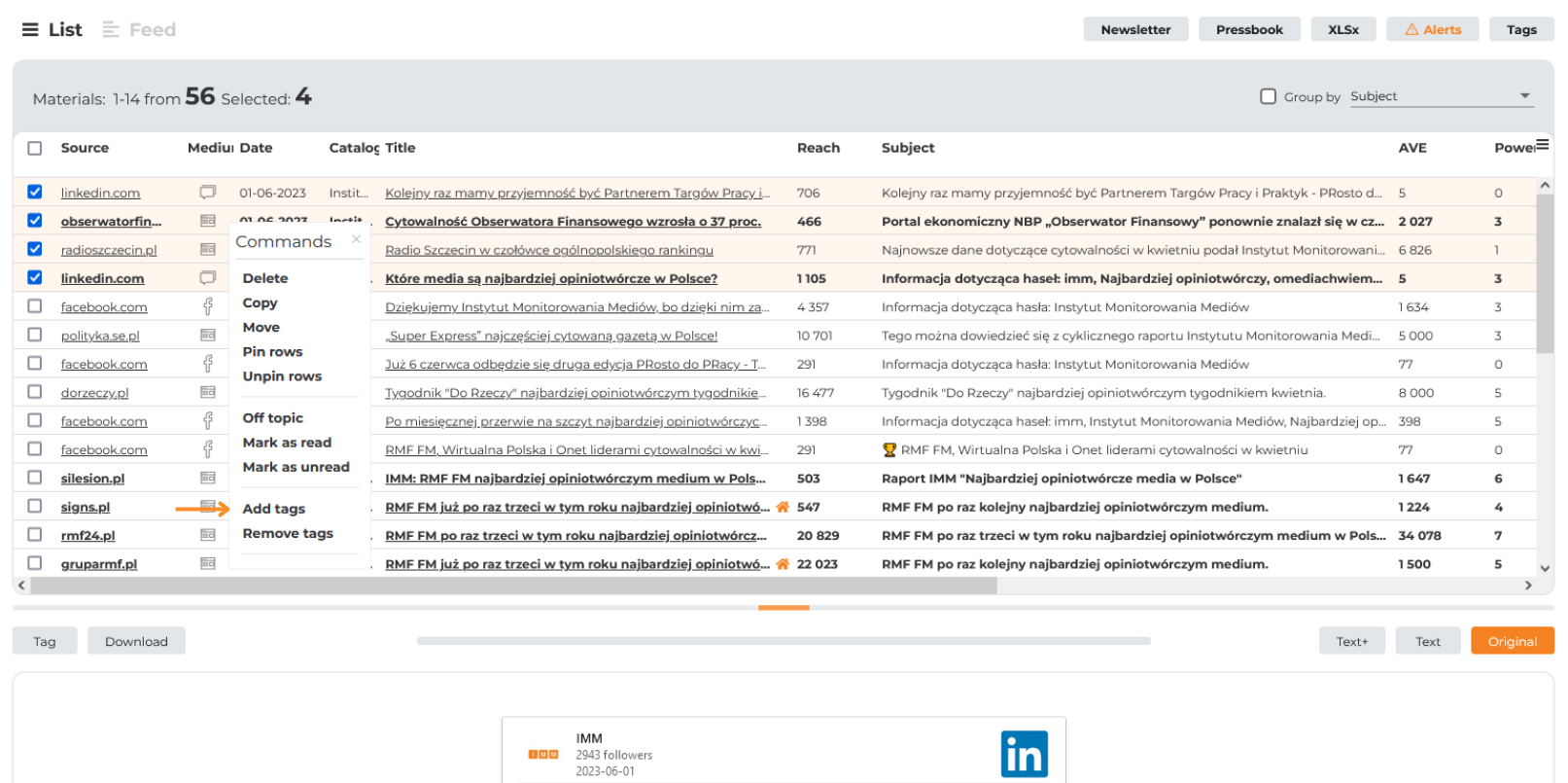Select Mark as read
Image resolution: width=1568 pixels, height=783 pixels.
tap(287, 443)
